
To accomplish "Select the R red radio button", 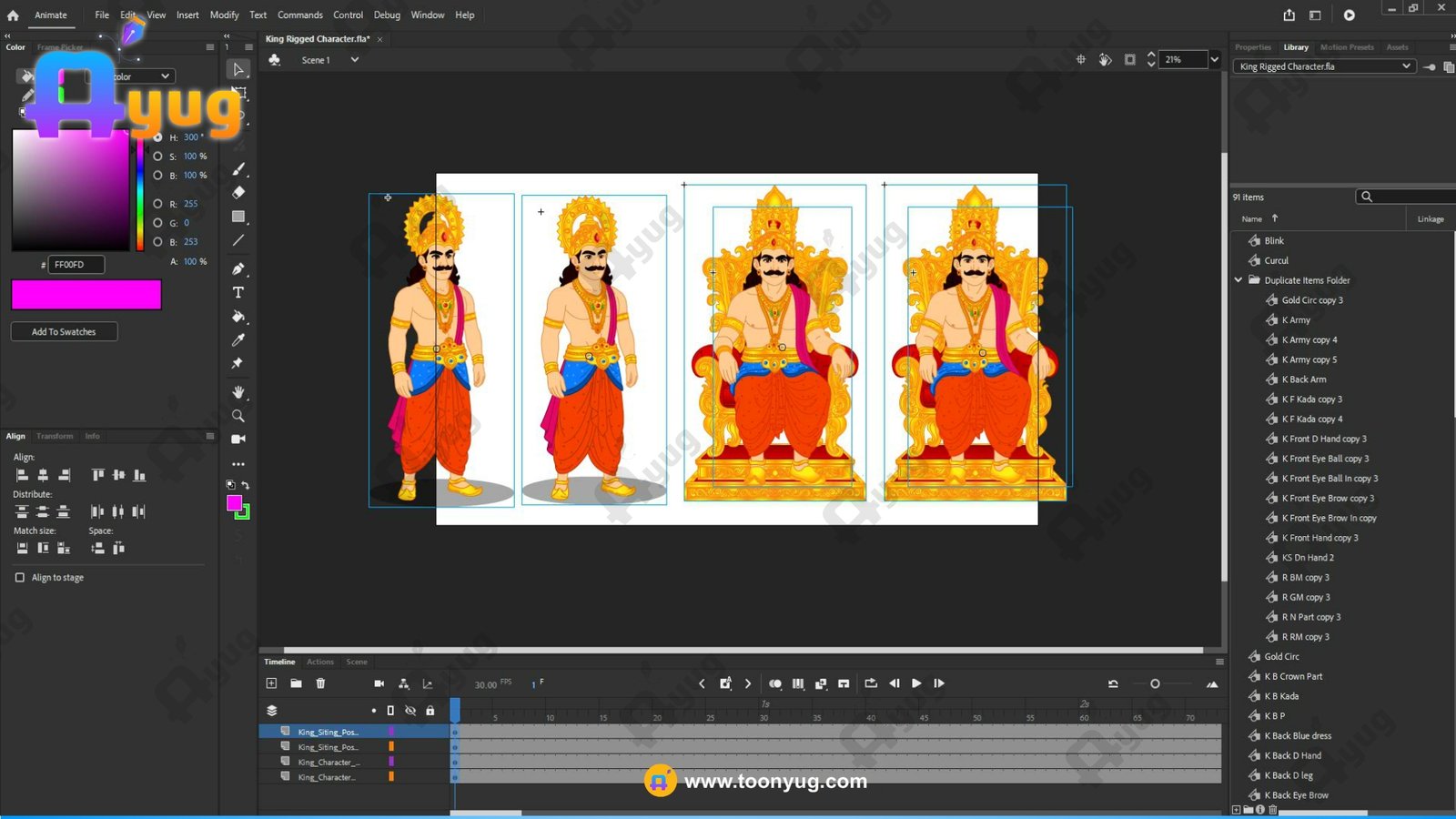I will point(158,204).
